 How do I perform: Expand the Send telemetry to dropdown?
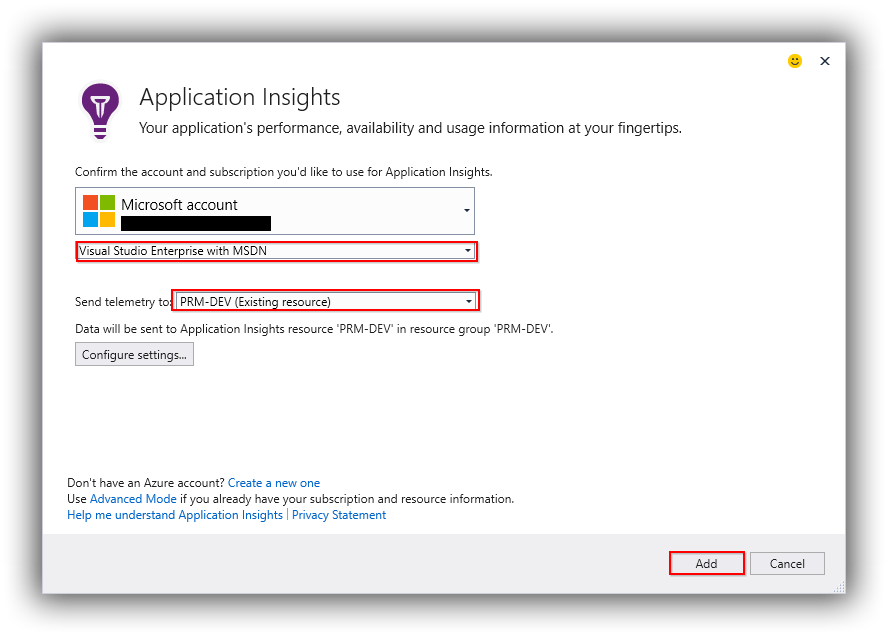click(x=326, y=301)
